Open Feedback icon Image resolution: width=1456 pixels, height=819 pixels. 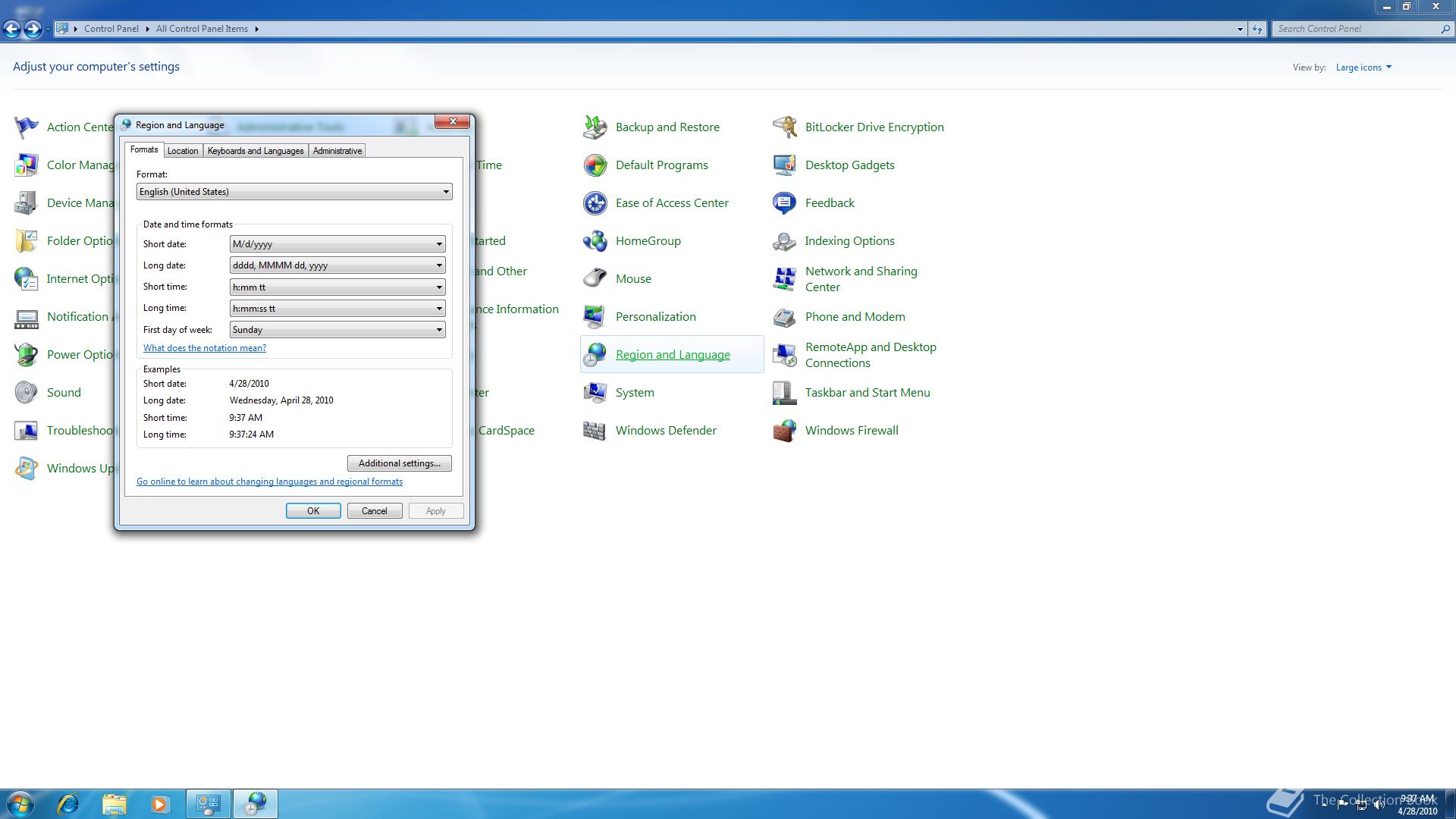click(x=785, y=203)
